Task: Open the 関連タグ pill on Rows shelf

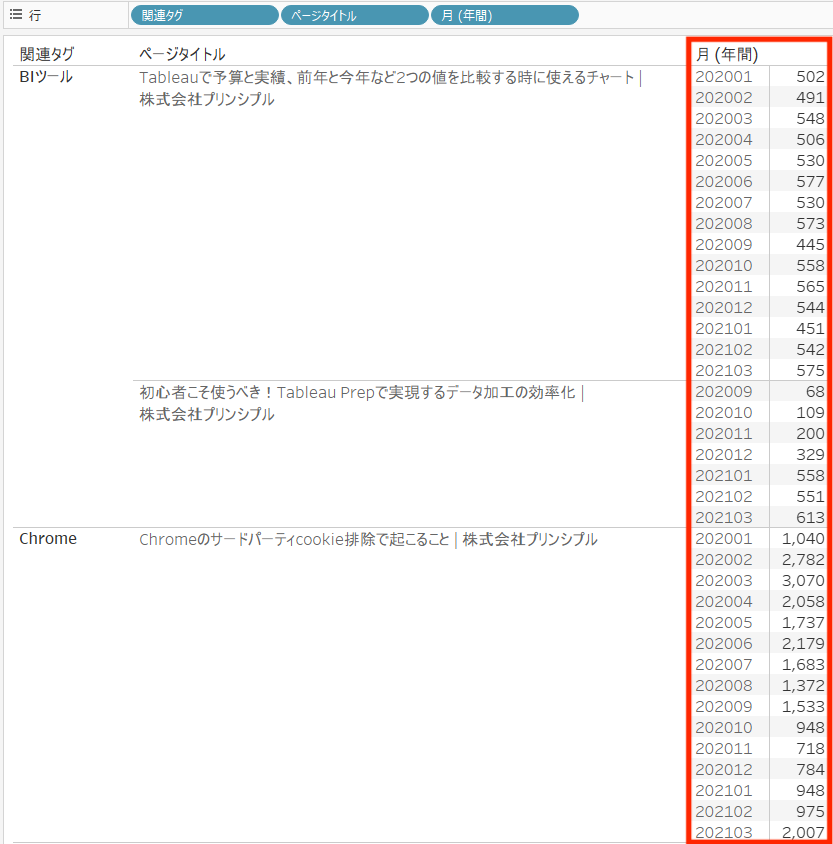Action: 204,15
